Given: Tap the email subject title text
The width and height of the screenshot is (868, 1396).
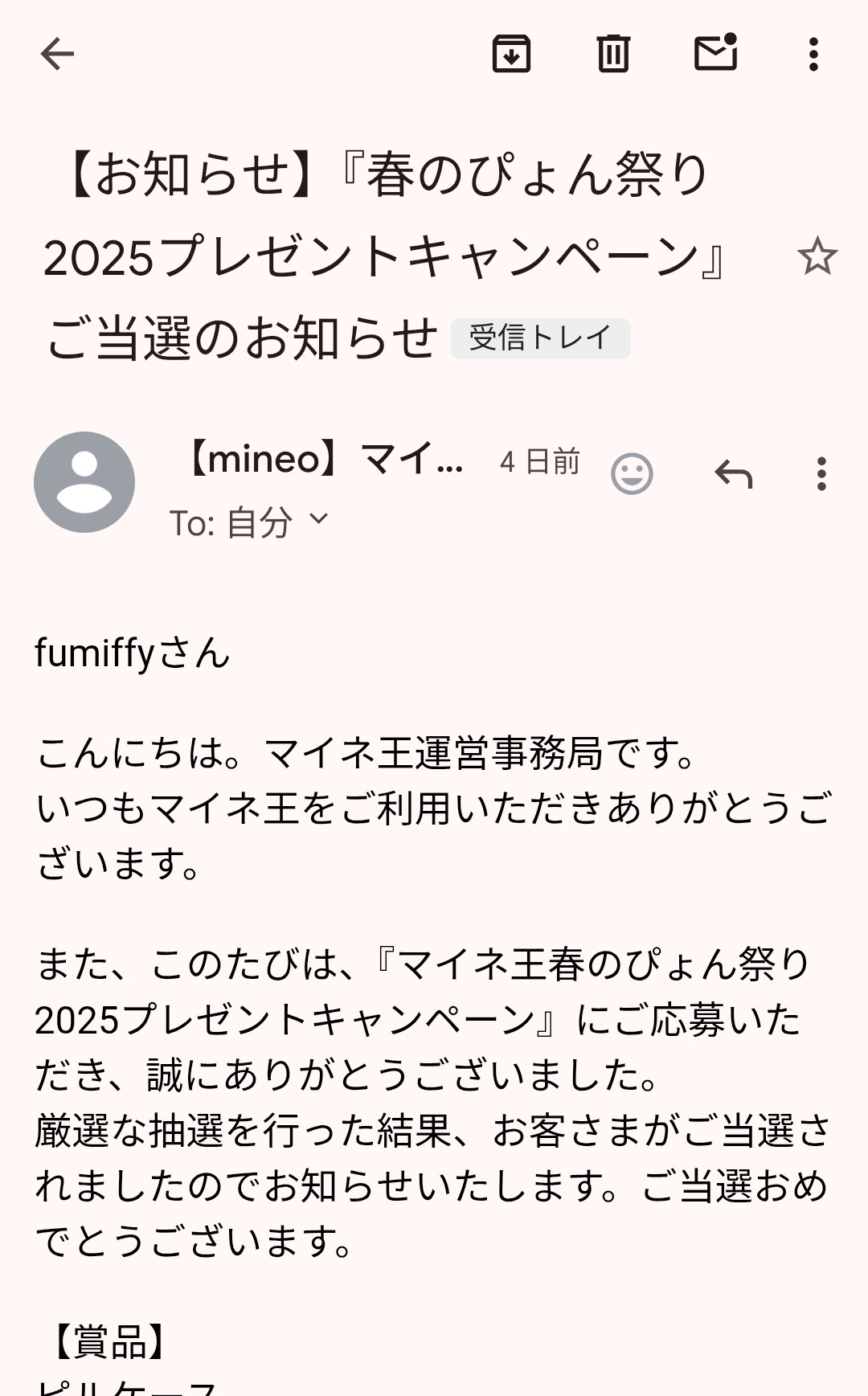Looking at the screenshot, I should click(x=378, y=256).
